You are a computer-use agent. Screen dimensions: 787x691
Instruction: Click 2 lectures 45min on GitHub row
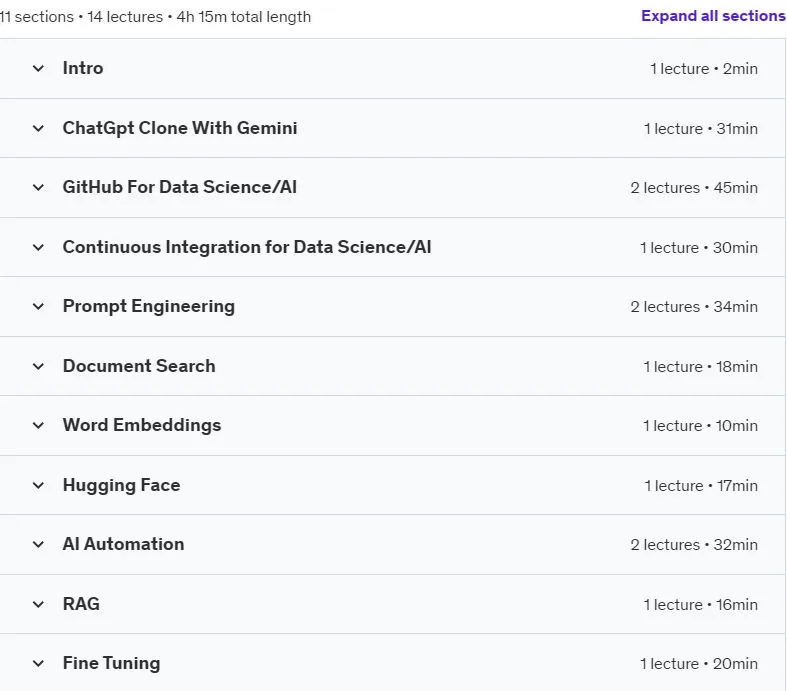(694, 188)
